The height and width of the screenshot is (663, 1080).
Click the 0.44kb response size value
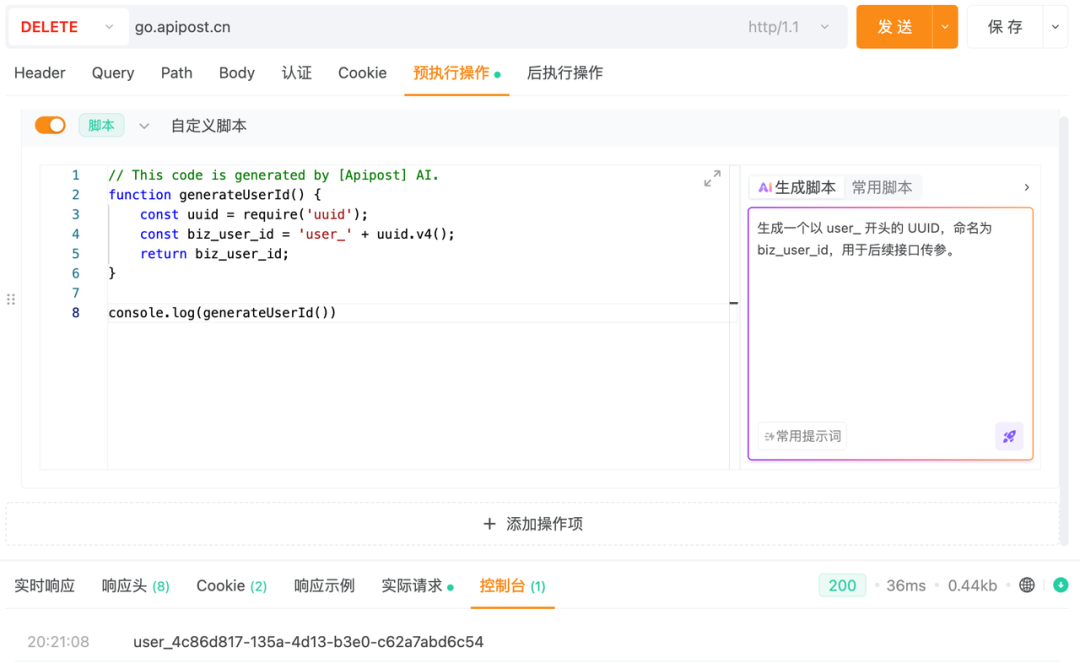point(972,586)
